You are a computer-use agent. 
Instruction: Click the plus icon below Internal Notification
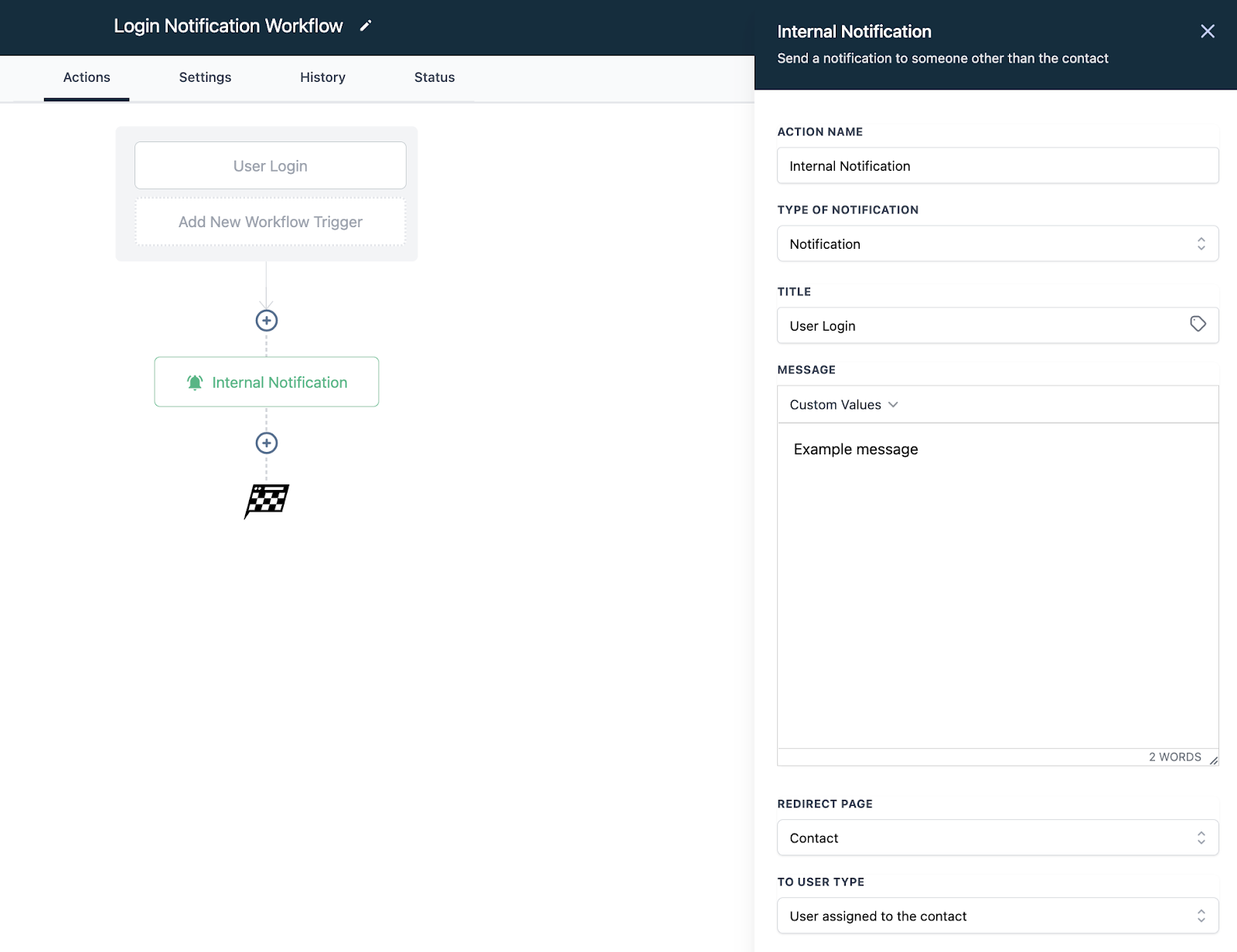266,444
